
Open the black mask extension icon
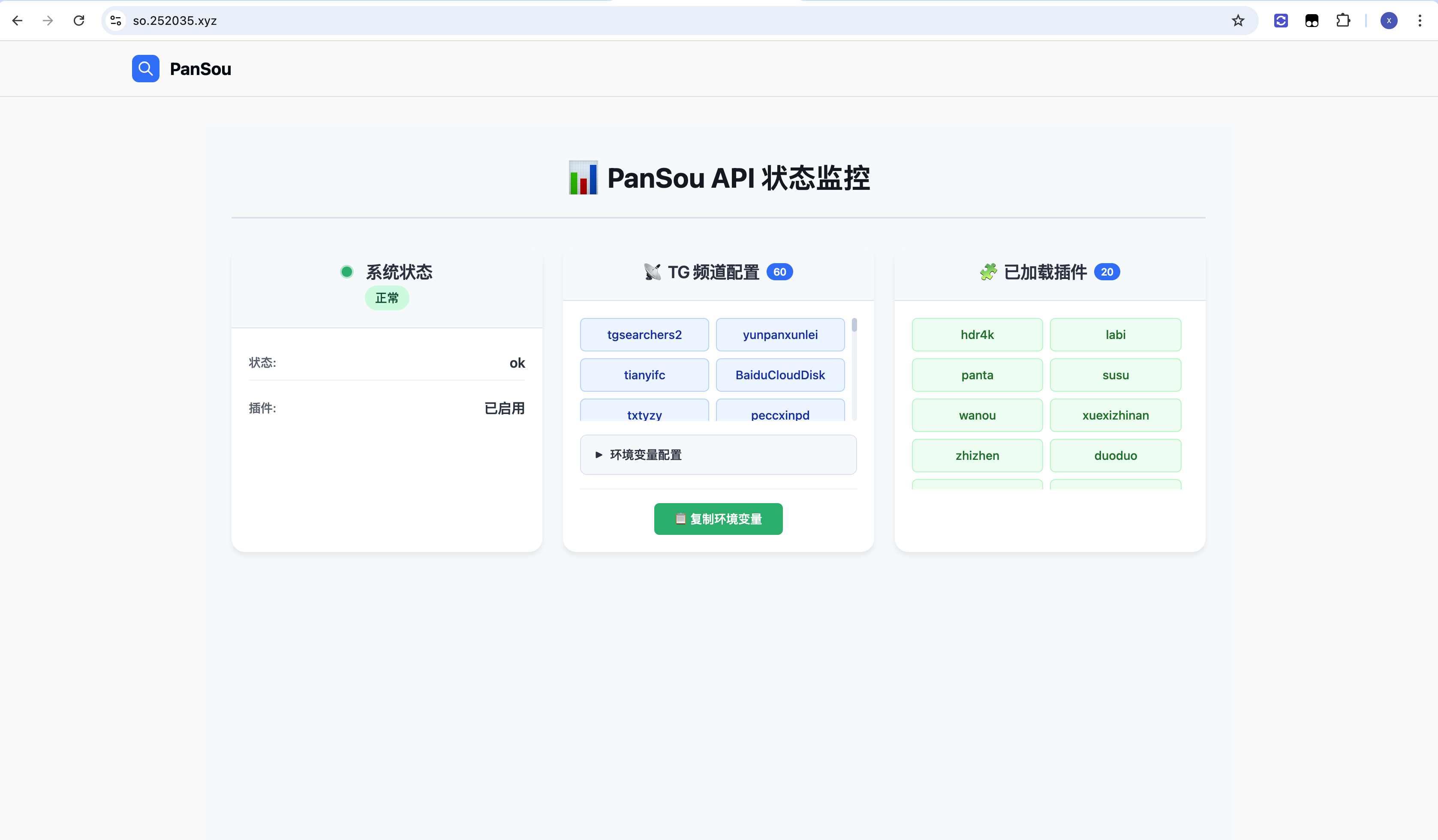click(1312, 21)
